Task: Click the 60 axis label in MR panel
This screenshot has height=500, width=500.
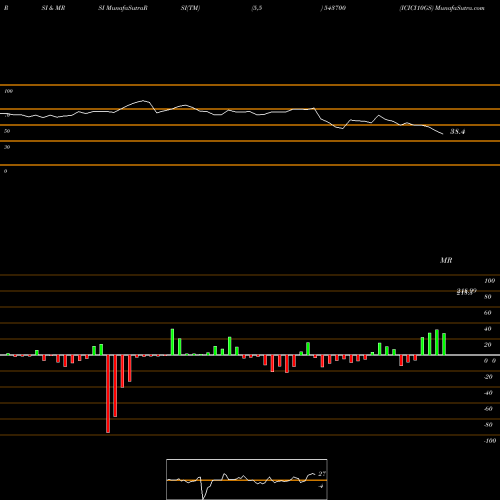Action: 487,313
